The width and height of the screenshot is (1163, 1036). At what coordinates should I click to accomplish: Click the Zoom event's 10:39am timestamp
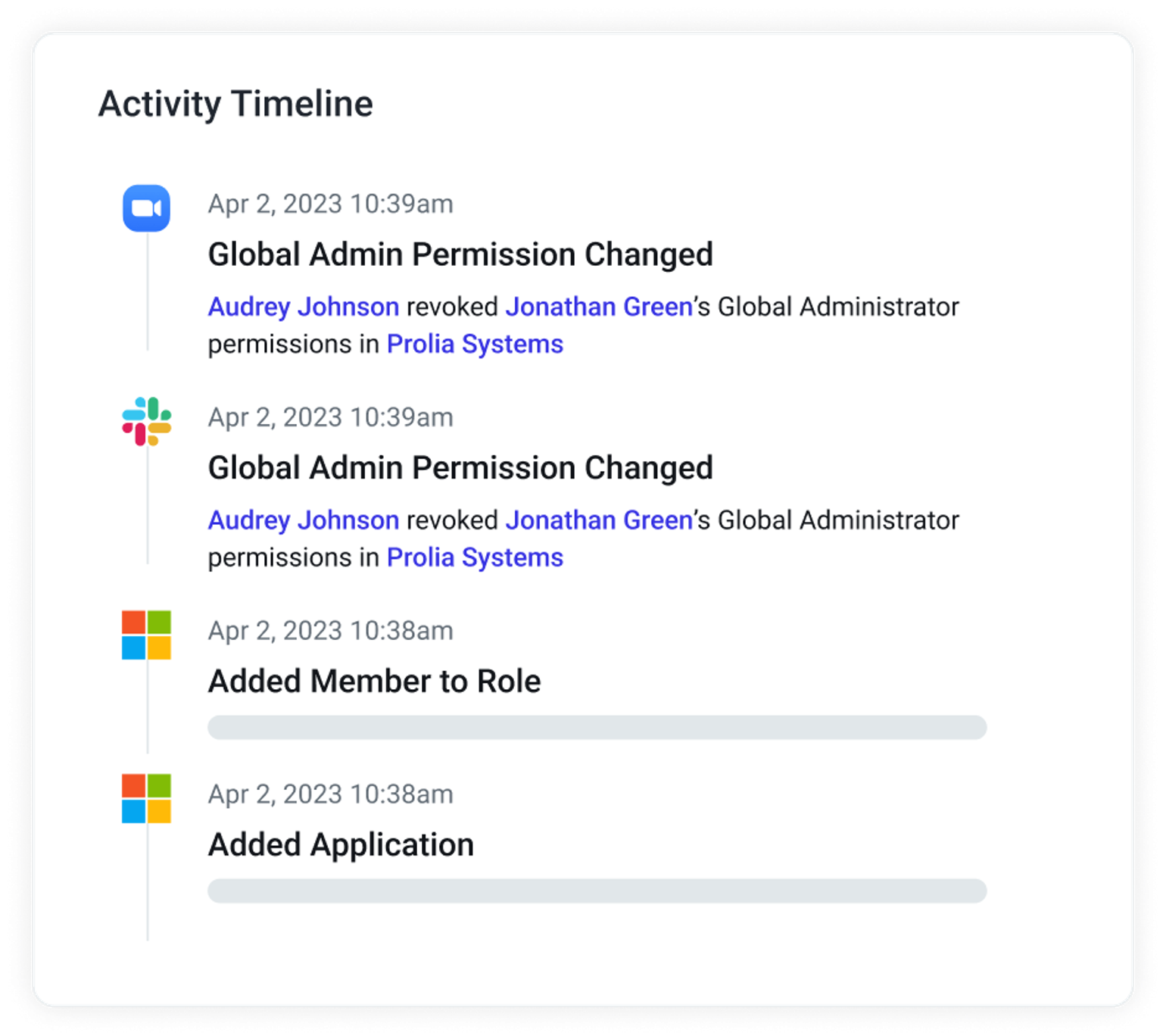point(330,204)
